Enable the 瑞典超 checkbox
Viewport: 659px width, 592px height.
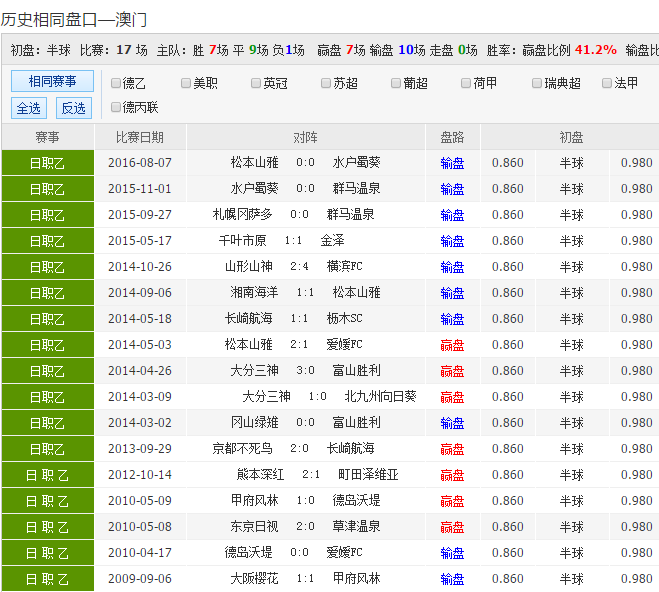[537, 83]
